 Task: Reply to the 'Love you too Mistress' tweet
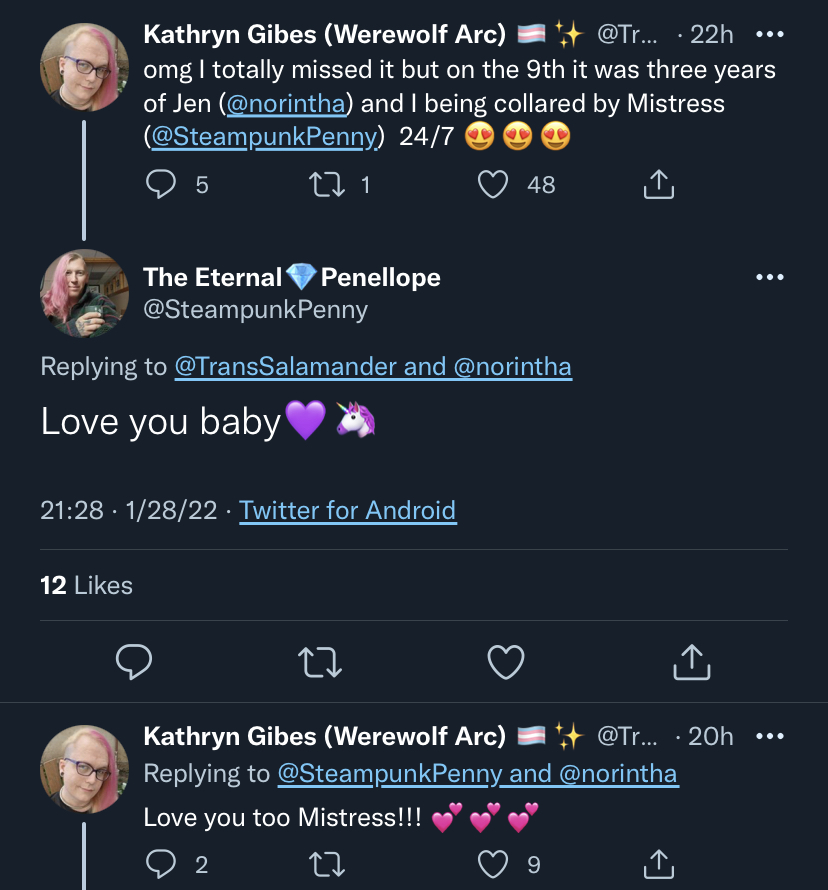[x=161, y=864]
